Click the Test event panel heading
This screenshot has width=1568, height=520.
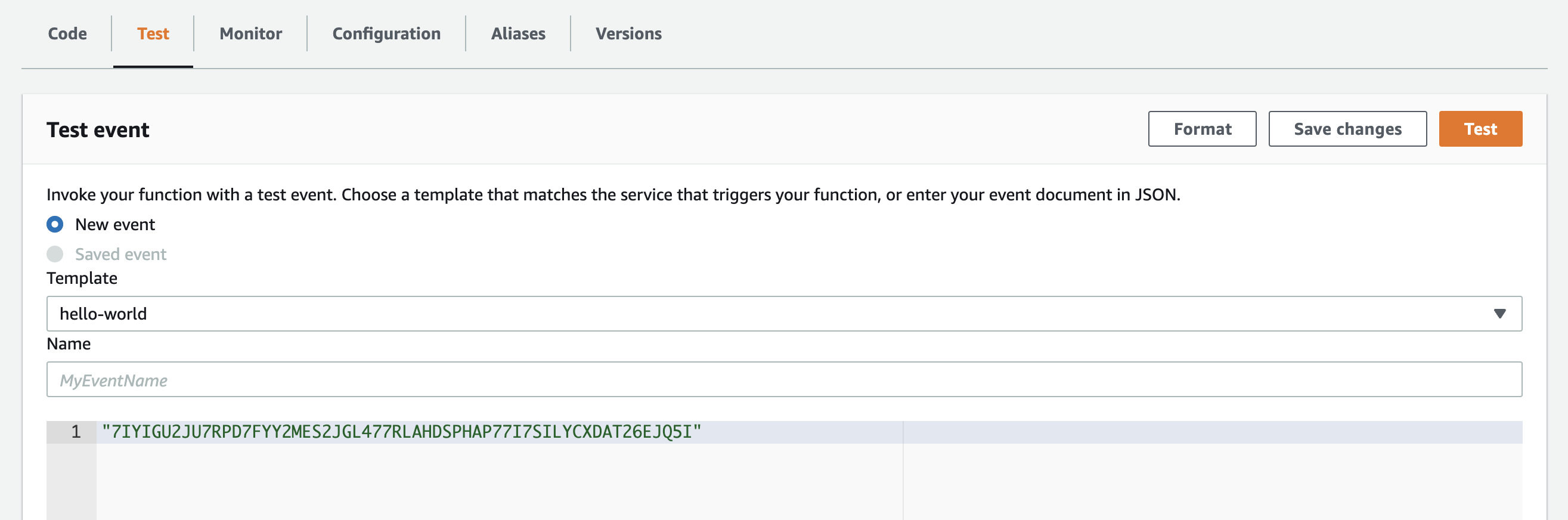coord(98,129)
